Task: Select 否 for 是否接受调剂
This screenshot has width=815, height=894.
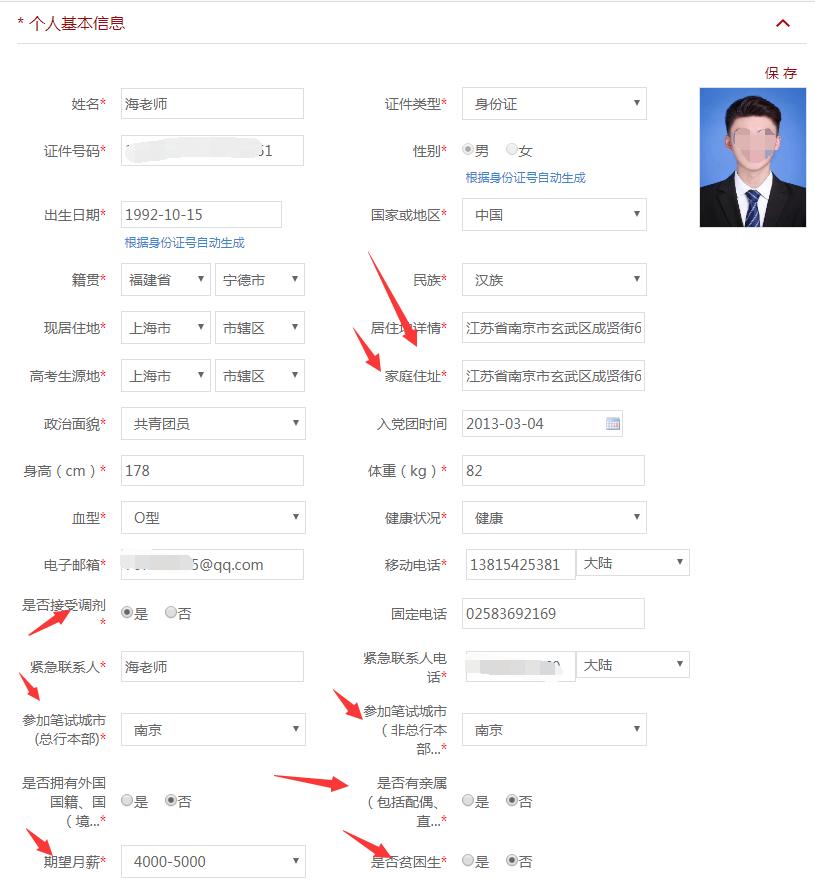Action: pos(171,612)
